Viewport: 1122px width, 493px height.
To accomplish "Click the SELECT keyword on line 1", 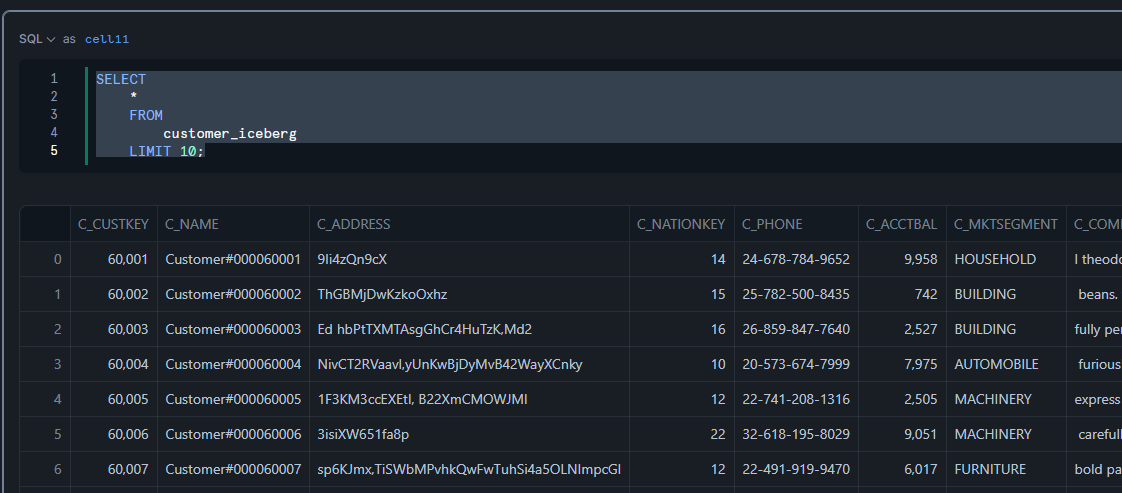I will [x=121, y=79].
